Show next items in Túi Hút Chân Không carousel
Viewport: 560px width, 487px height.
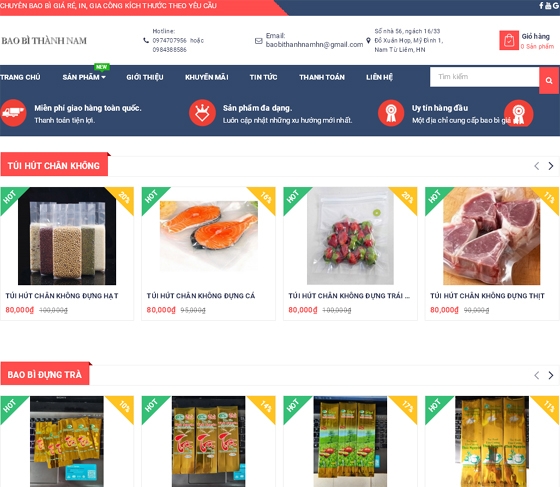[x=551, y=166]
